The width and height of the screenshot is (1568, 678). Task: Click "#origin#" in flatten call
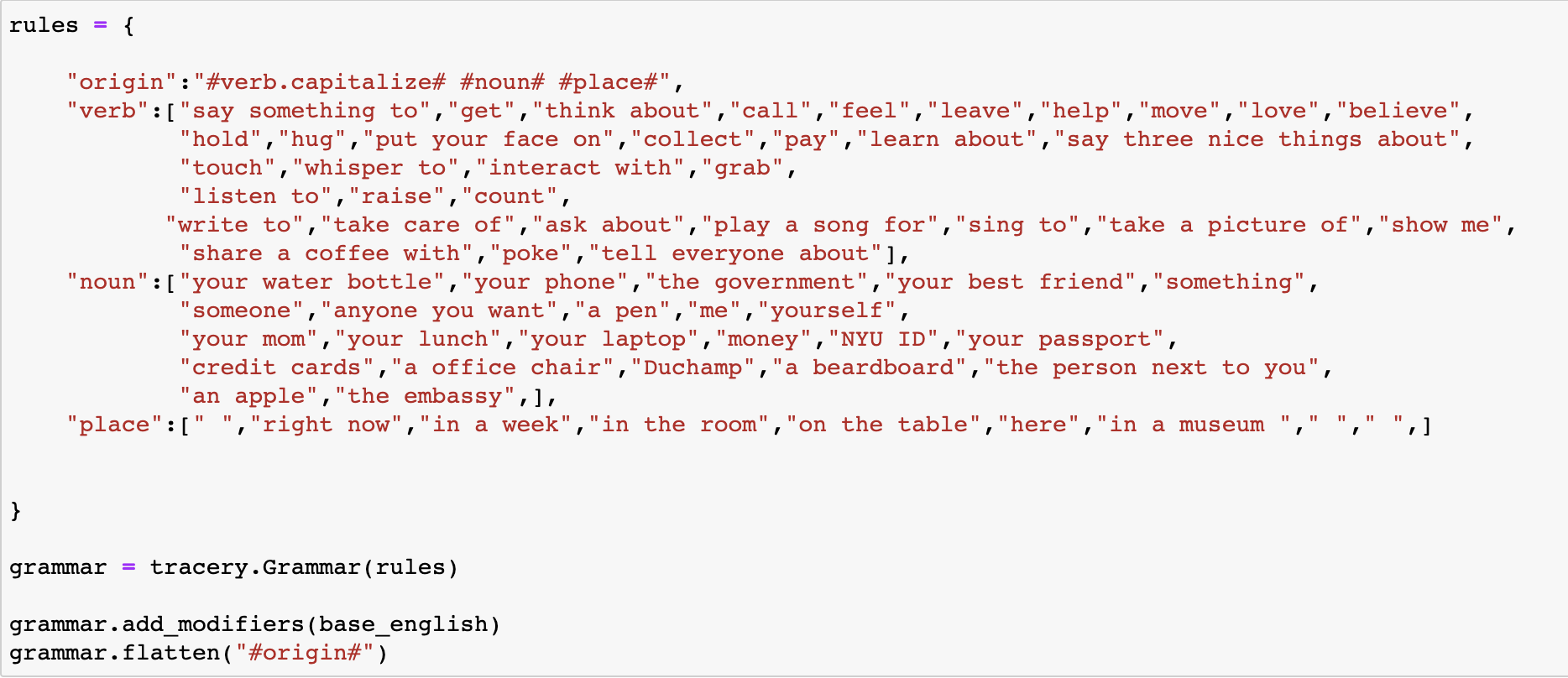(305, 653)
